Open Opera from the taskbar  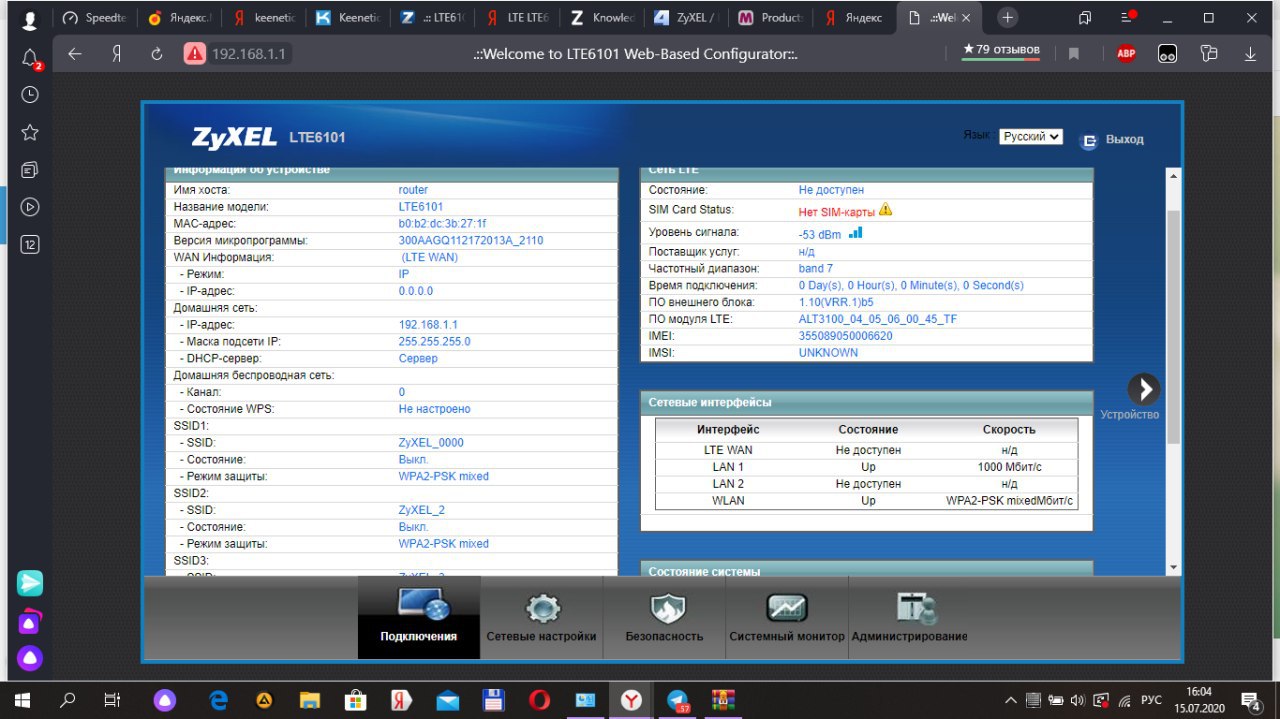tap(539, 700)
